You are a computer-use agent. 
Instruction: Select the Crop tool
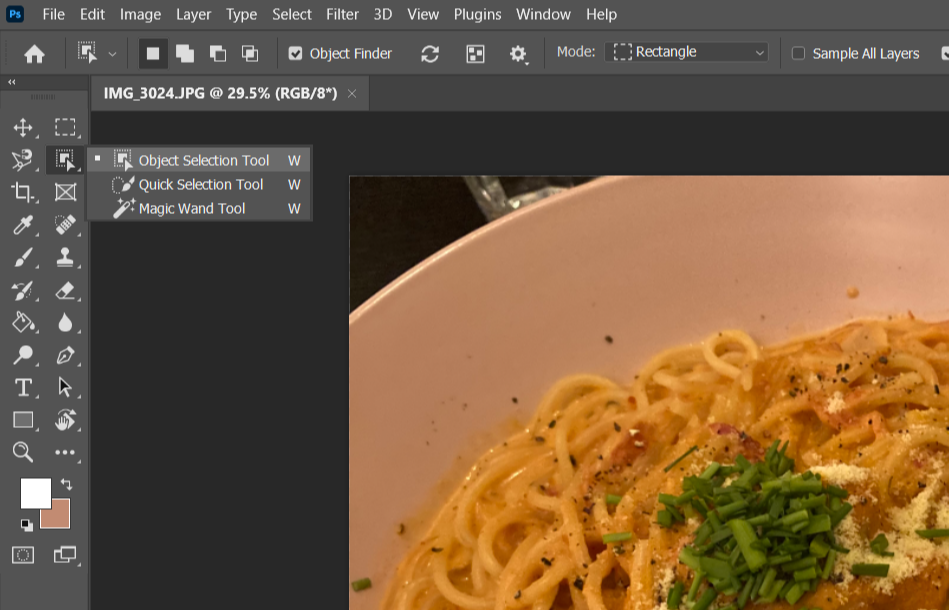[23, 192]
